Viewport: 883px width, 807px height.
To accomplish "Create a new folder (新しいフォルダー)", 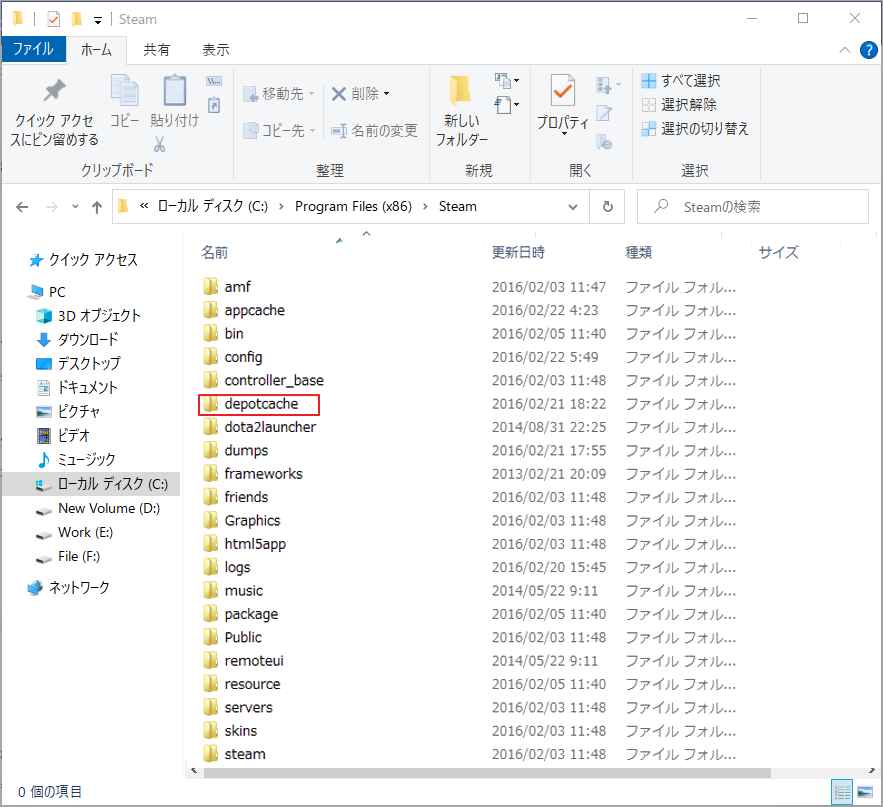I will click(x=462, y=111).
